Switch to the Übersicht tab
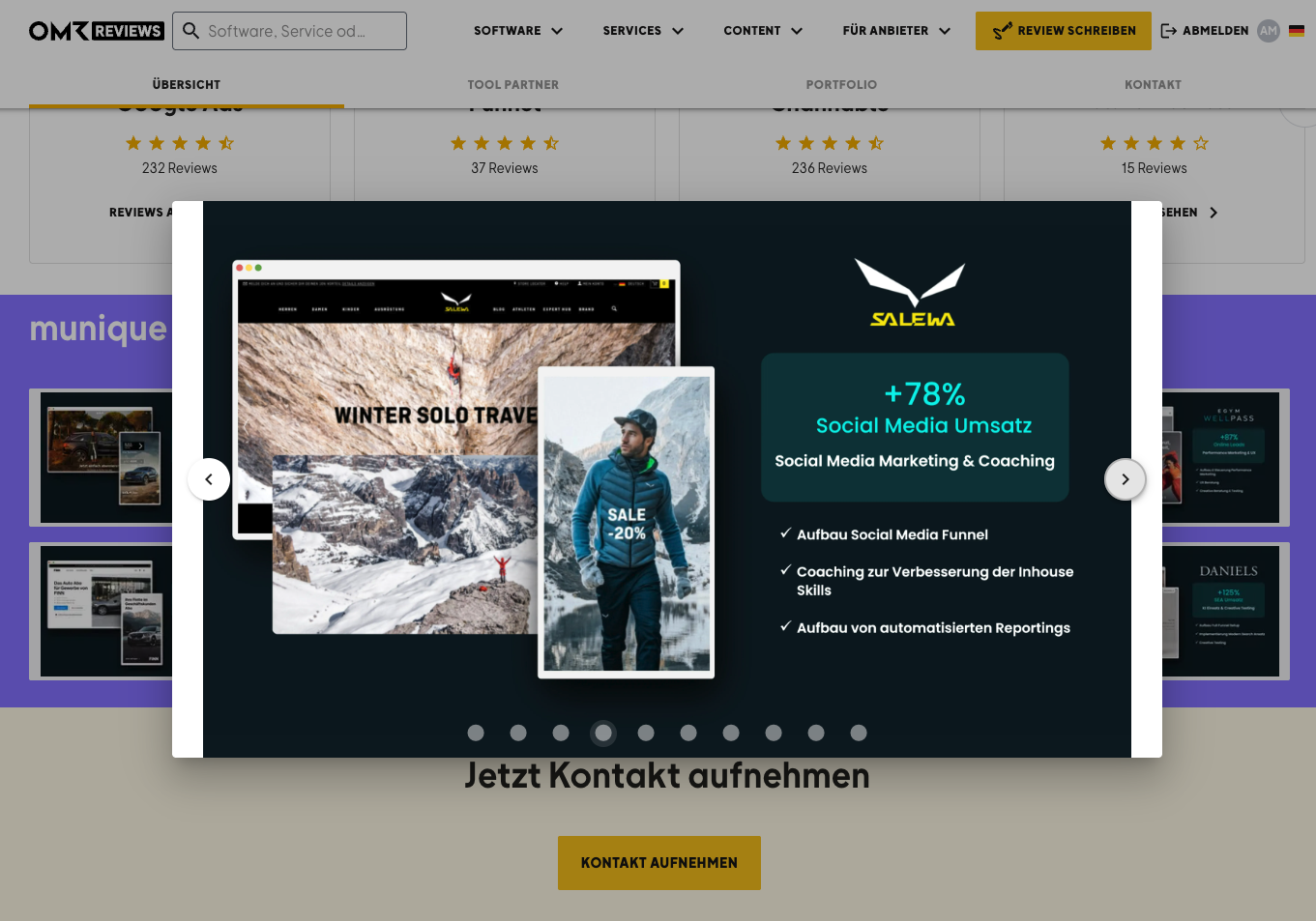The height and width of the screenshot is (921, 1316). click(187, 85)
